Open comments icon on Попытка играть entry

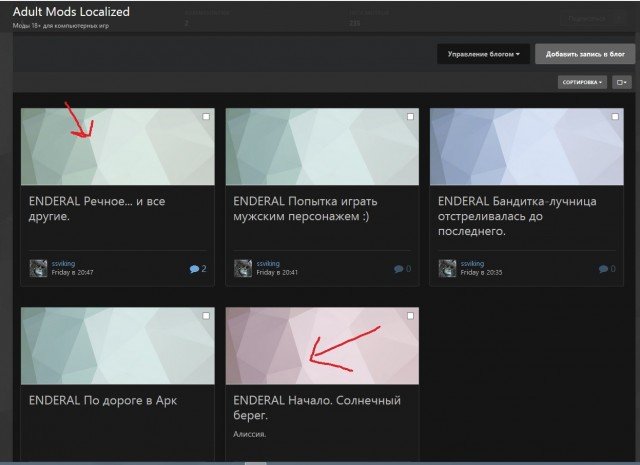tap(401, 269)
